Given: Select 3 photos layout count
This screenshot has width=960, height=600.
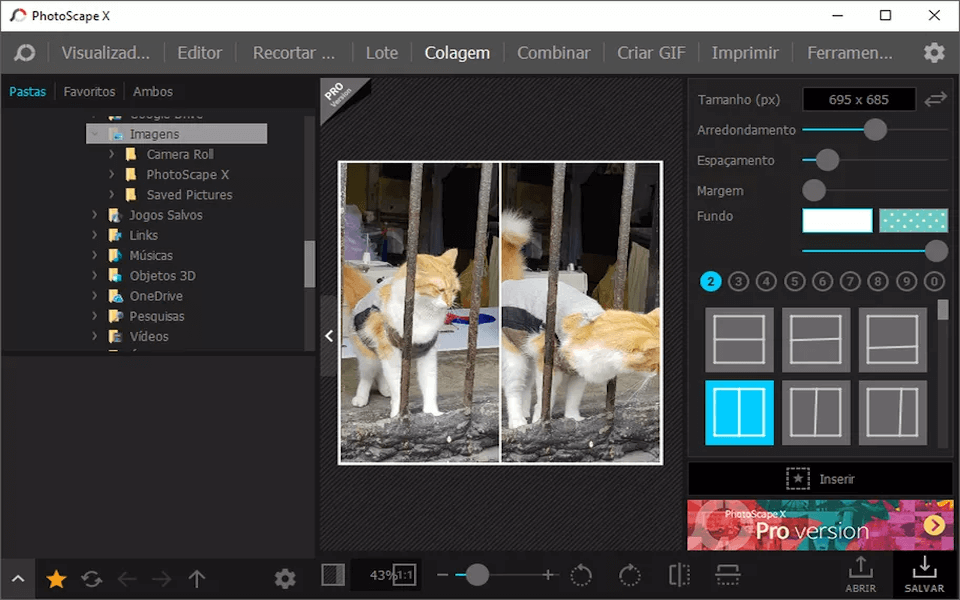Looking at the screenshot, I should point(738,282).
